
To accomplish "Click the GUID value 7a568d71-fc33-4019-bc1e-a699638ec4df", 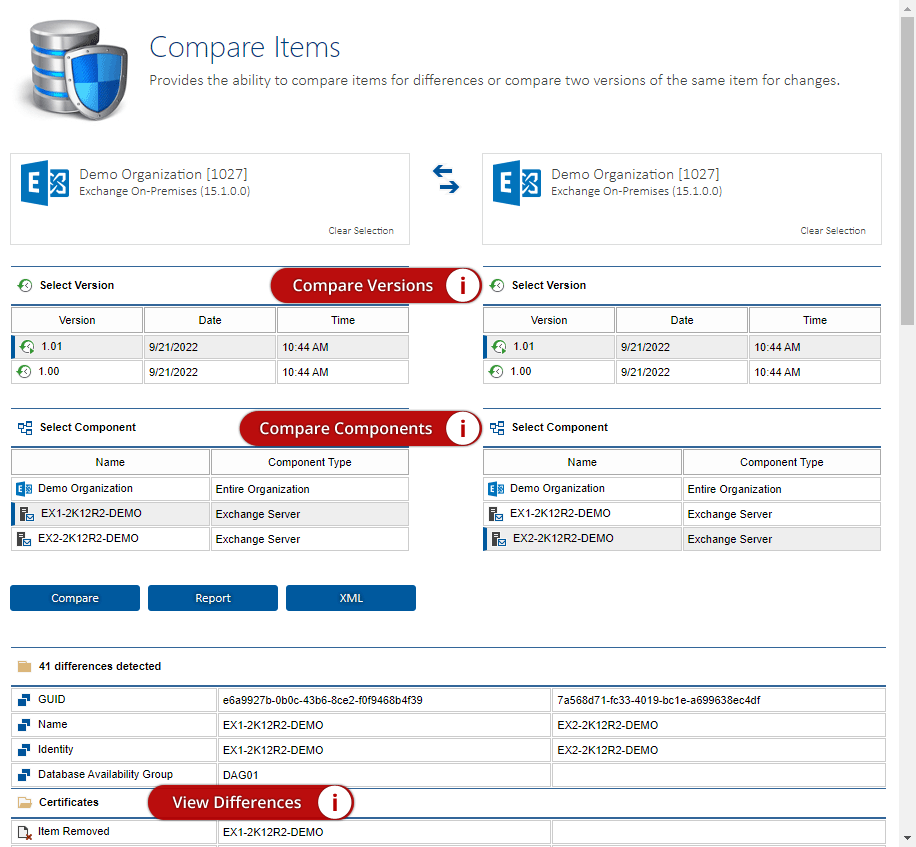I will pyautogui.click(x=658, y=700).
